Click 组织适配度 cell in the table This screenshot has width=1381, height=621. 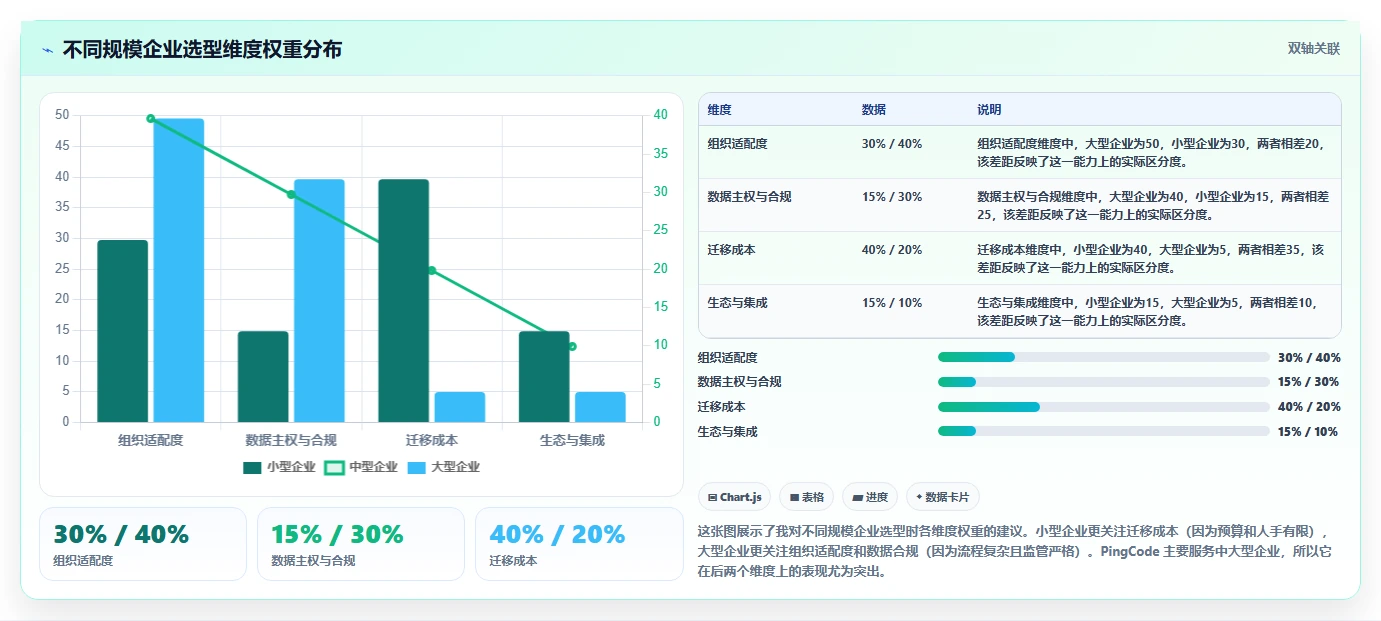737,144
